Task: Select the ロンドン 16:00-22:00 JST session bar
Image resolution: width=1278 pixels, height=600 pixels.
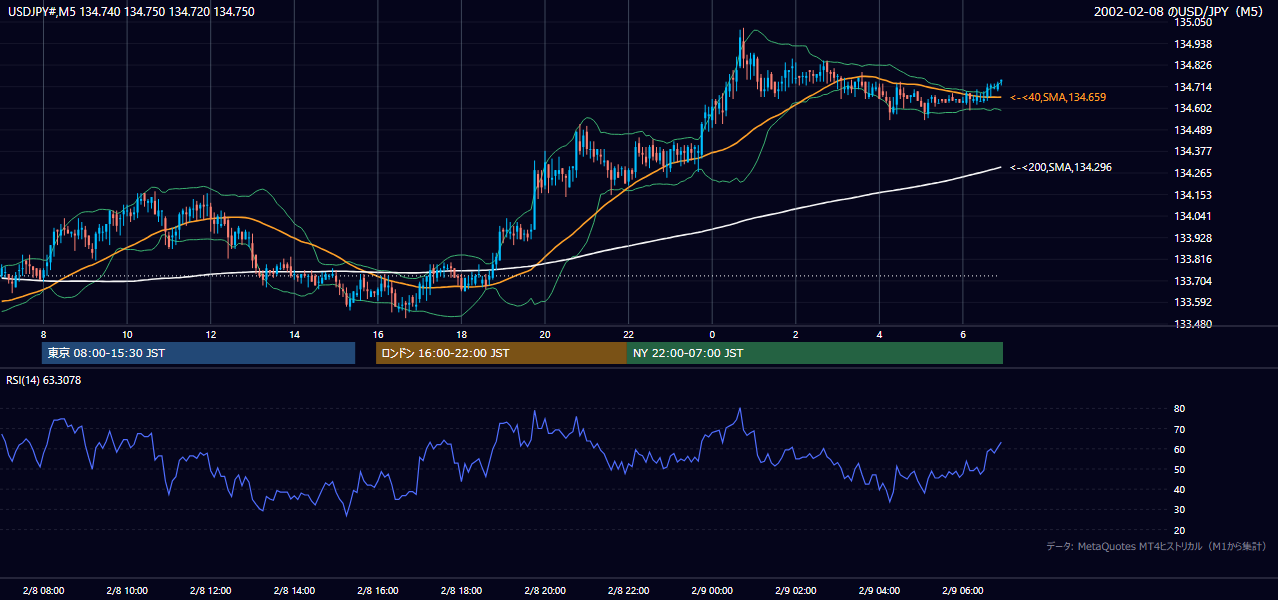Action: coord(501,353)
